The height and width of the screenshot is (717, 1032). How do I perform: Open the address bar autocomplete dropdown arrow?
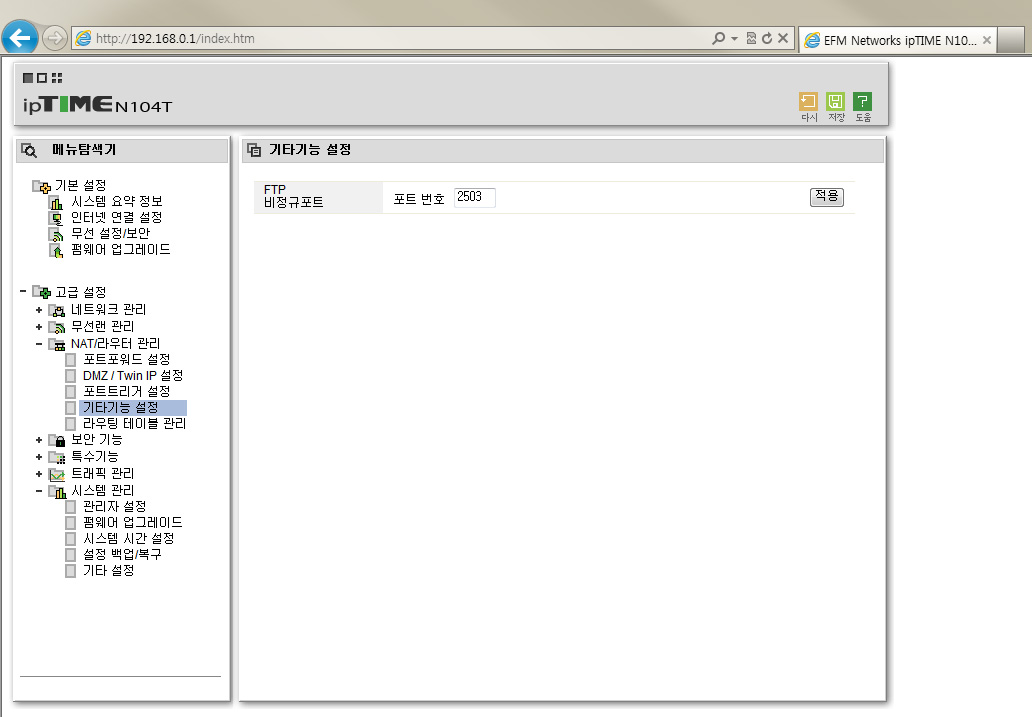[x=735, y=39]
